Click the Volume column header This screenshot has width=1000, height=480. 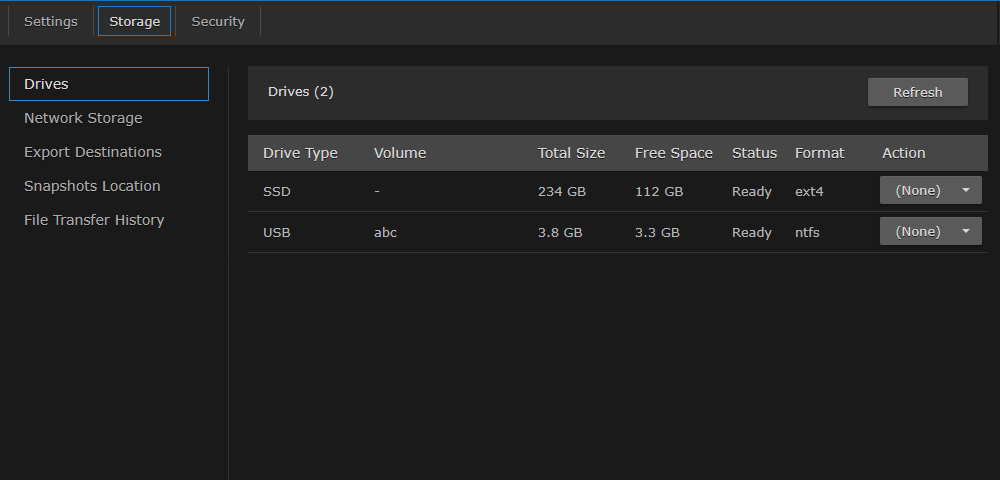pyautogui.click(x=400, y=153)
